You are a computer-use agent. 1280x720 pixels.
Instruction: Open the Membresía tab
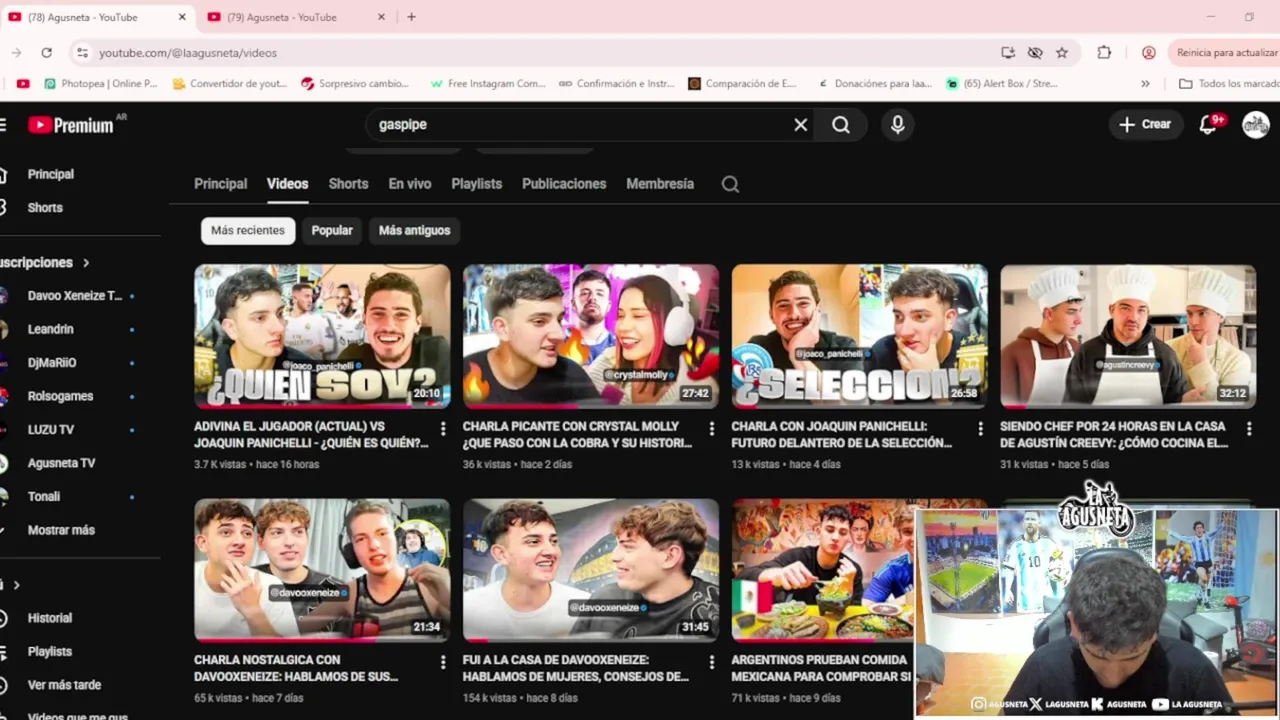660,184
